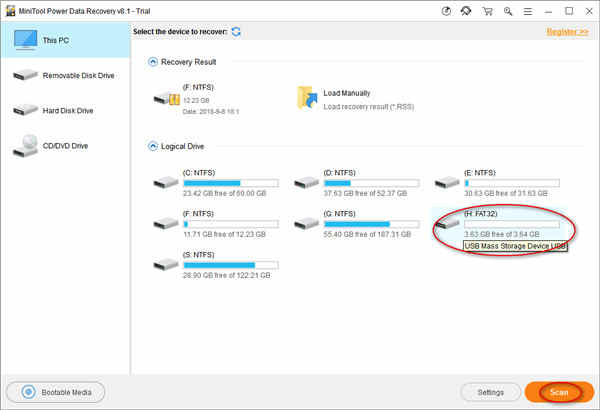The image size is (600, 410).
Task: Click the G: drive usage bar
Action: 372,224
